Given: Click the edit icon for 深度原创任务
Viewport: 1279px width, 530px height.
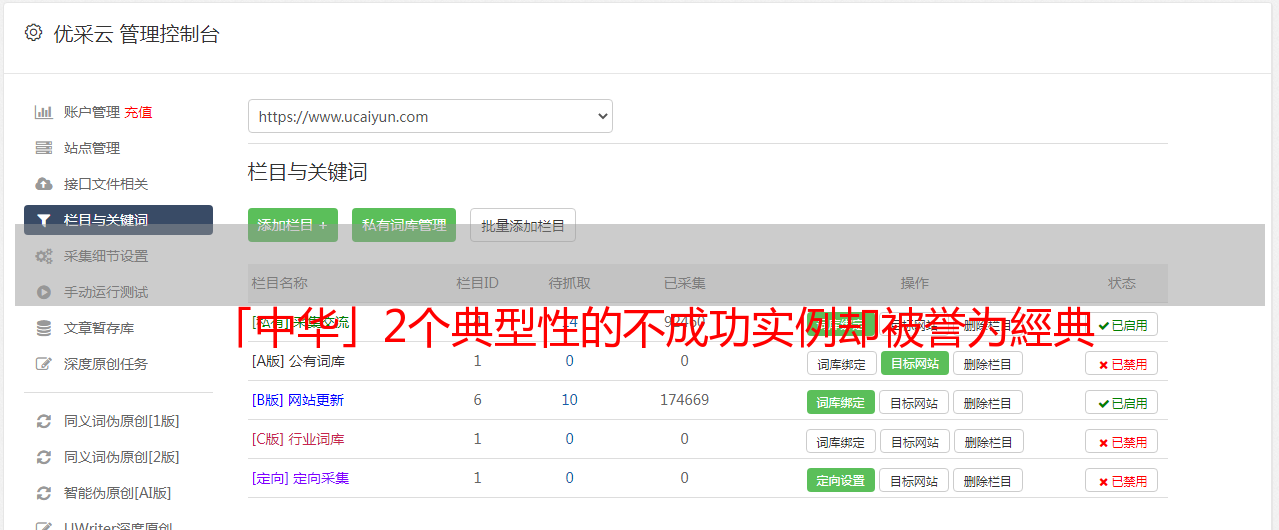Looking at the screenshot, I should click(43, 364).
